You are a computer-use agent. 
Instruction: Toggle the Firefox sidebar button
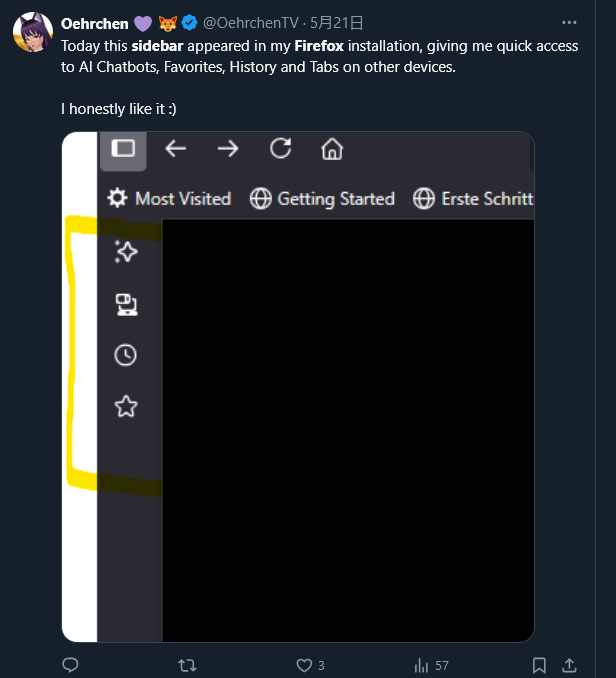pos(123,149)
